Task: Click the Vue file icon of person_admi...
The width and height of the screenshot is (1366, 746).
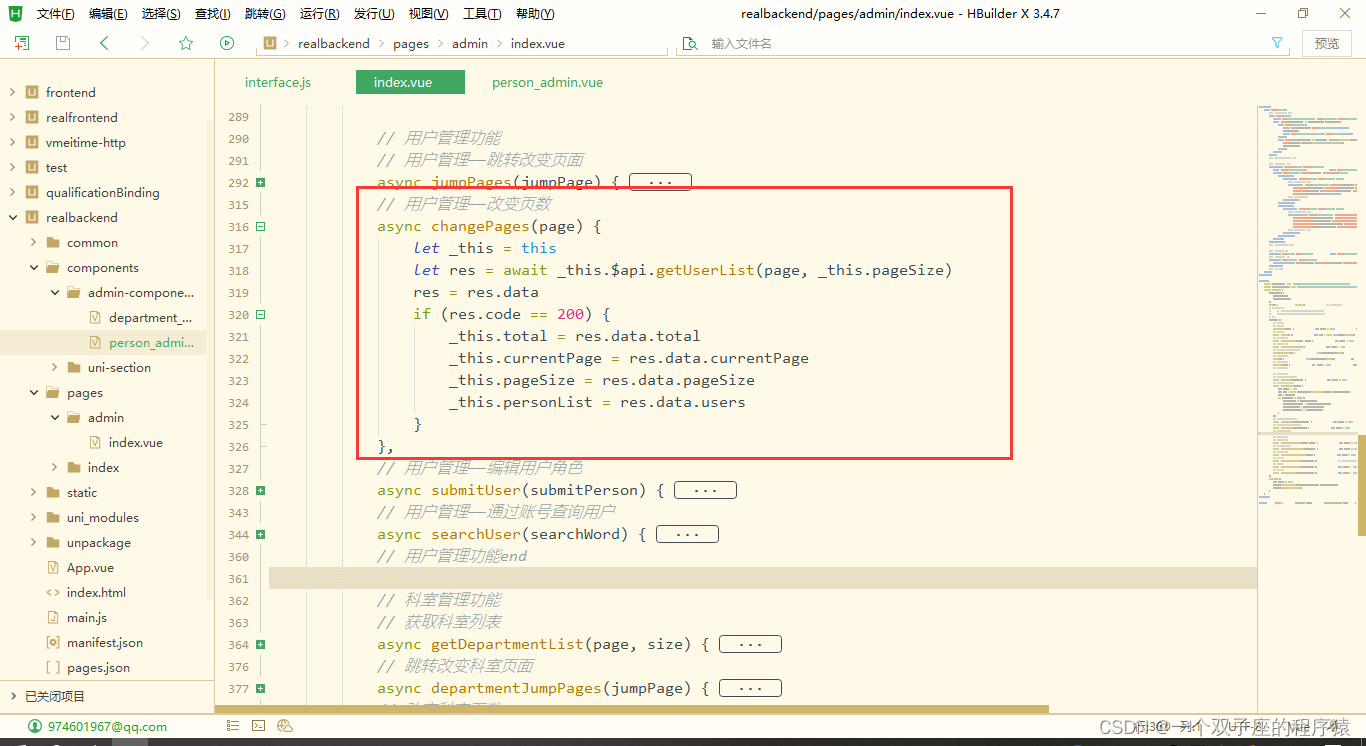Action: 95,343
